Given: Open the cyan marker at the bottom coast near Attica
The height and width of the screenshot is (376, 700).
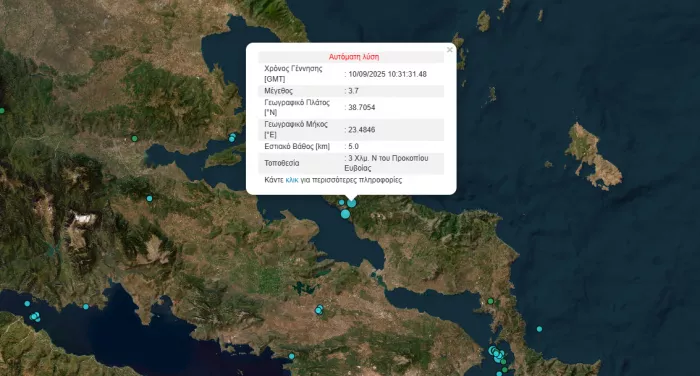Looking at the screenshot, I should click(x=291, y=356).
